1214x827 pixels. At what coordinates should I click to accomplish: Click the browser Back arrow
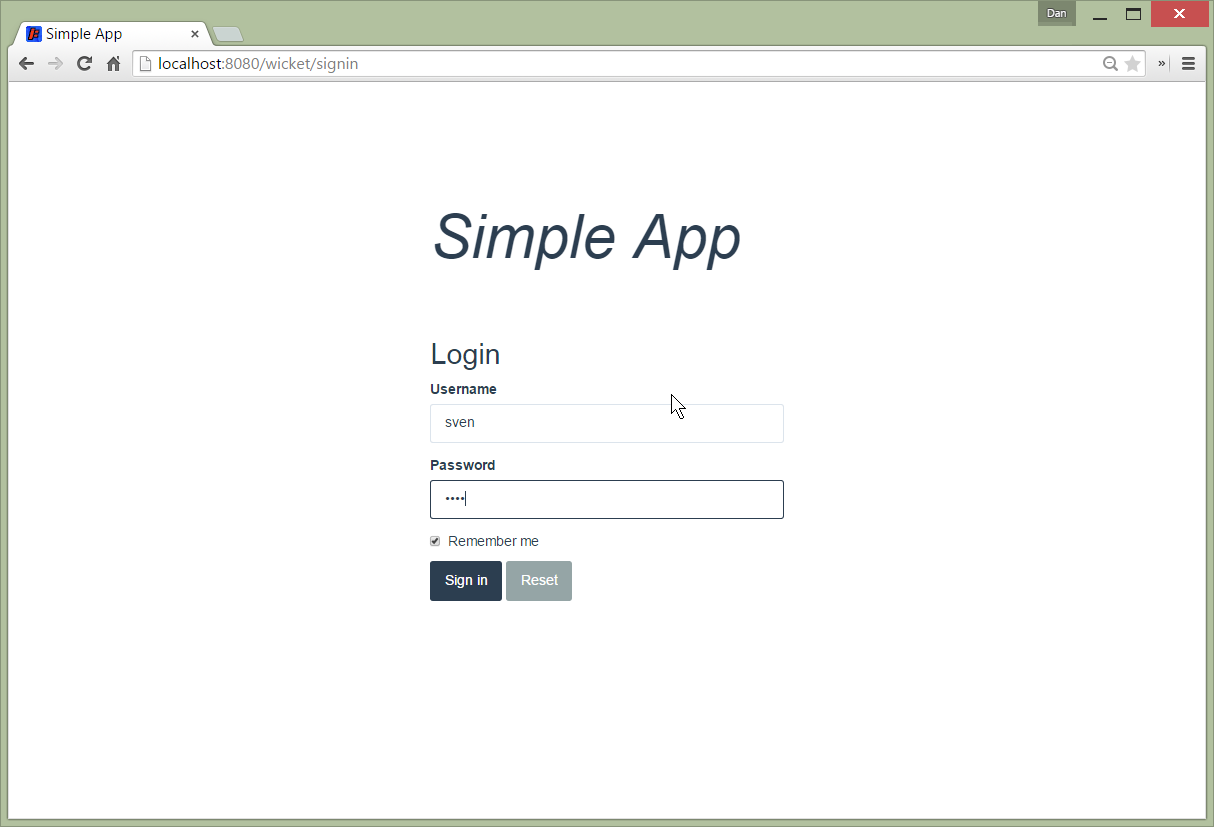27,64
